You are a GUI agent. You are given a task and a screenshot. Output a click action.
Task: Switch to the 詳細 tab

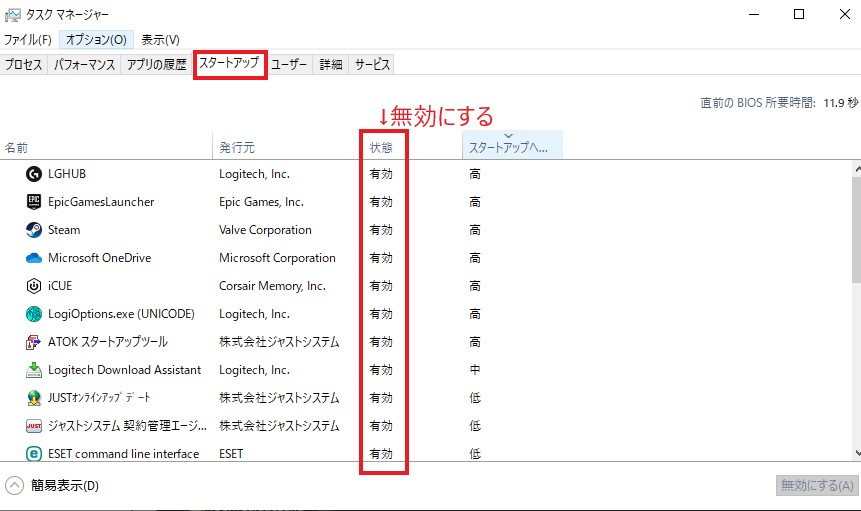pos(331,65)
